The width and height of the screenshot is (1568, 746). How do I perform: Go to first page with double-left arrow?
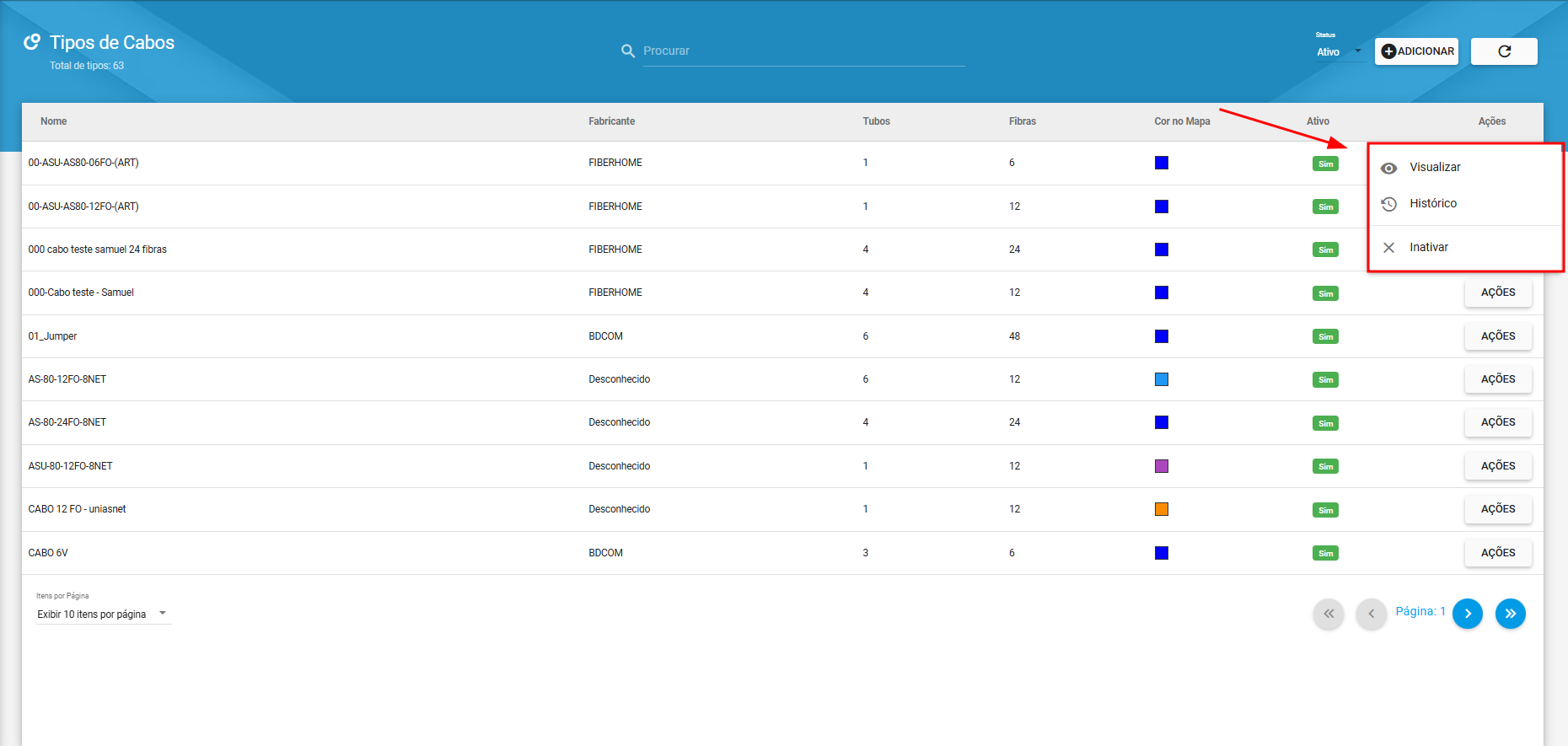1329,614
